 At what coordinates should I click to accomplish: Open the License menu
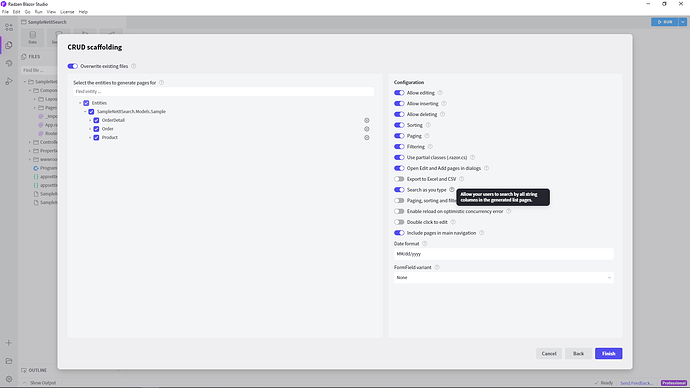pos(67,12)
